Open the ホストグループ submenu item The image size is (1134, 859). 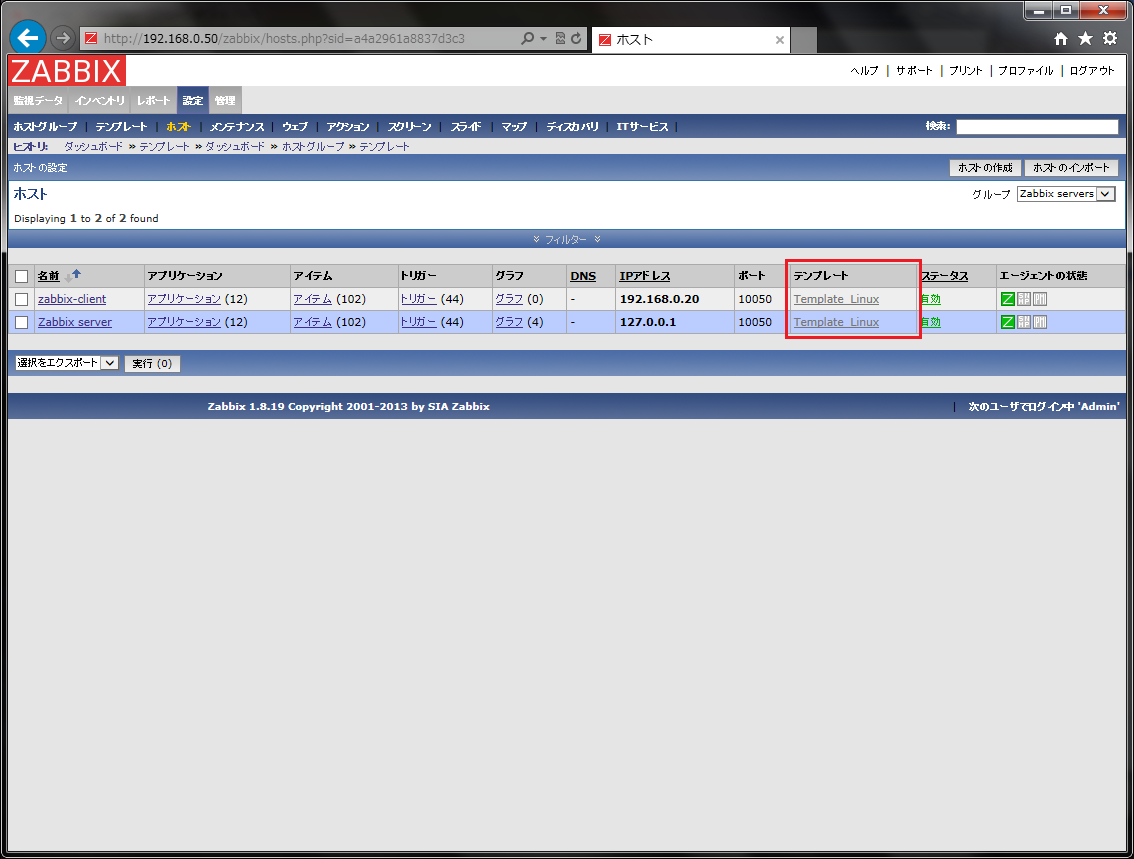(x=45, y=127)
